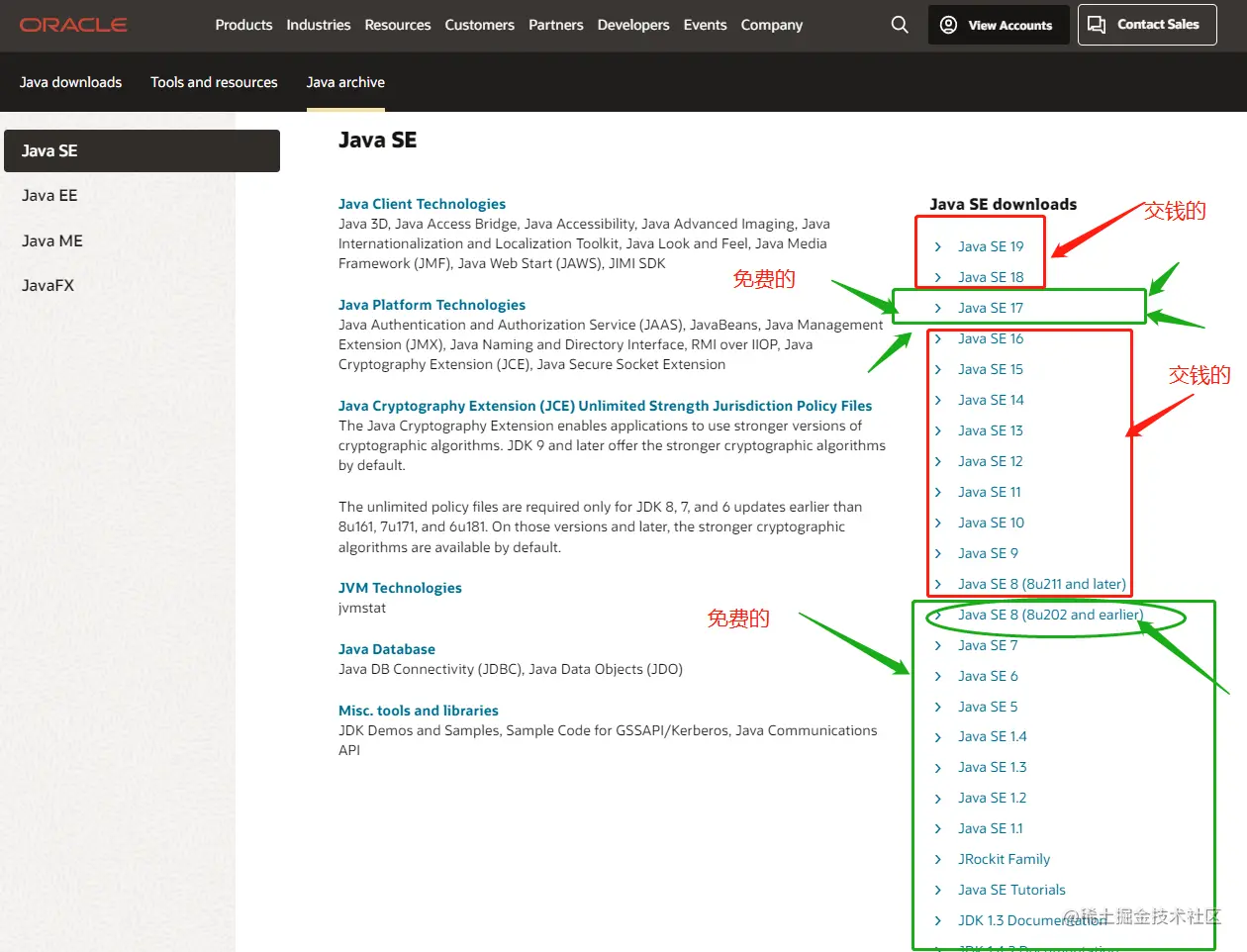Open Java Platform Technologies link

coord(432,305)
